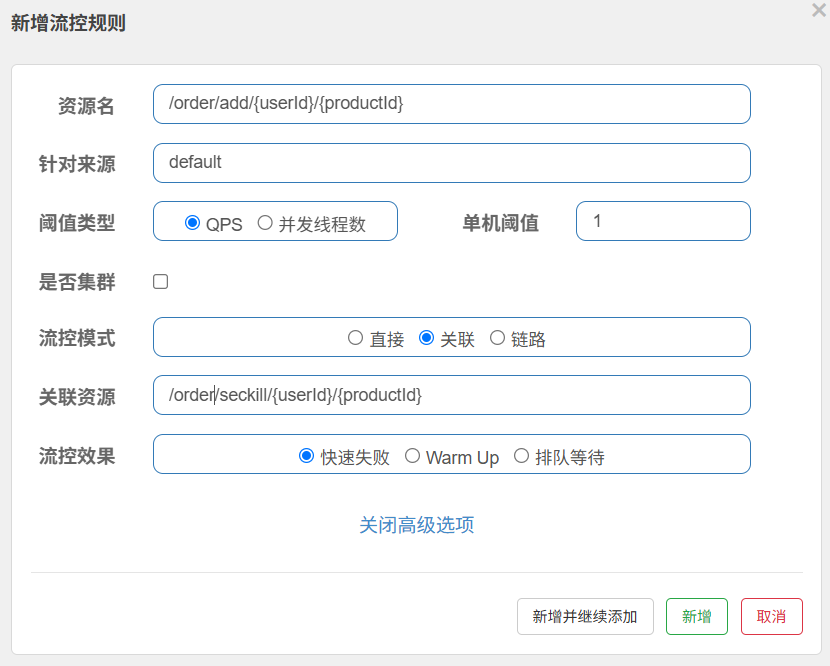Close the 新增流控规则 dialog with X
The image size is (830, 666).
818,10
